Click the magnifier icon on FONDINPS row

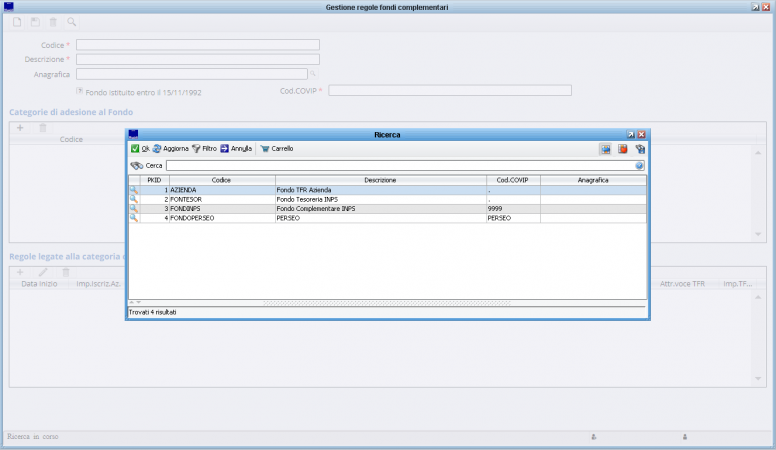tap(133, 208)
